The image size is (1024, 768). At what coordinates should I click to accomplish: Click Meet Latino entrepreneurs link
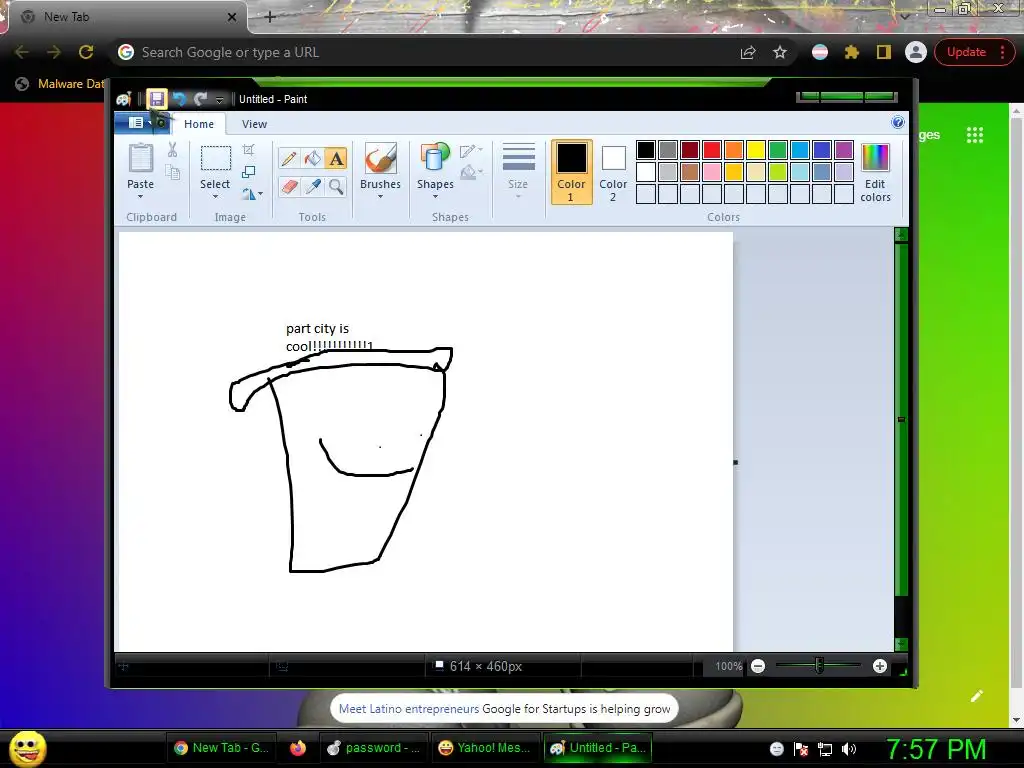click(x=409, y=709)
